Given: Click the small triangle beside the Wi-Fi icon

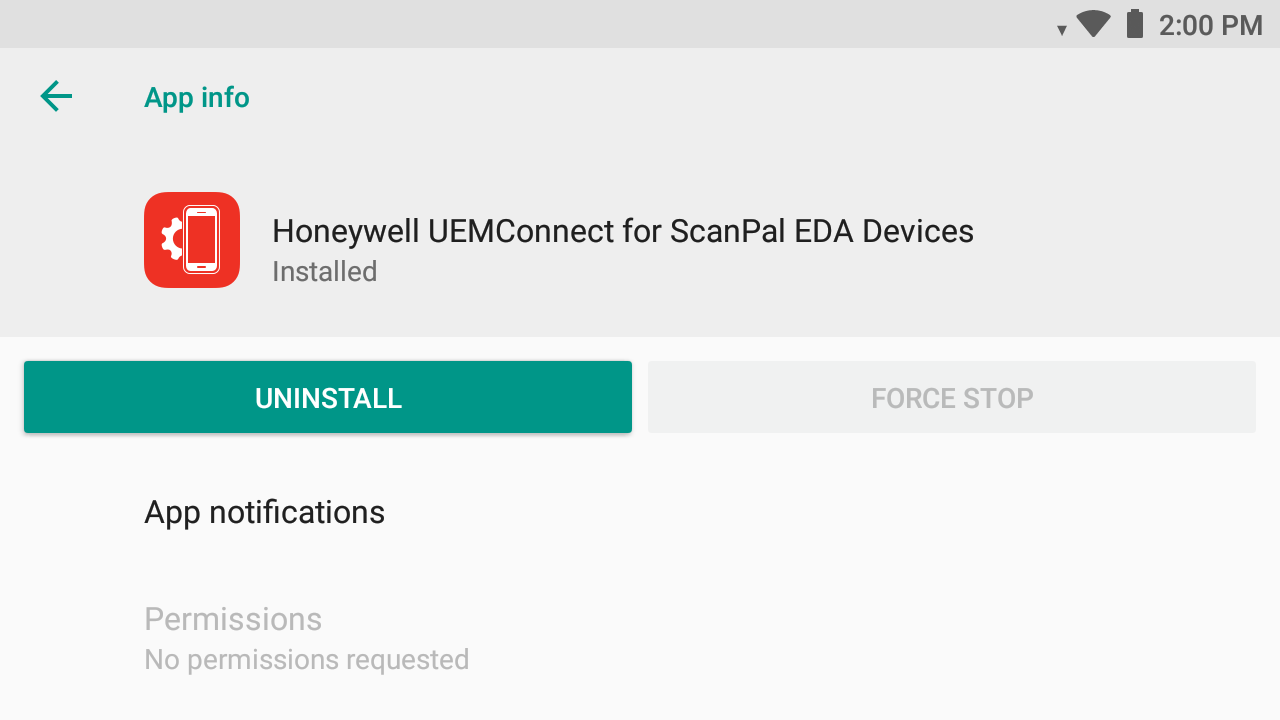Looking at the screenshot, I should point(1062,30).
